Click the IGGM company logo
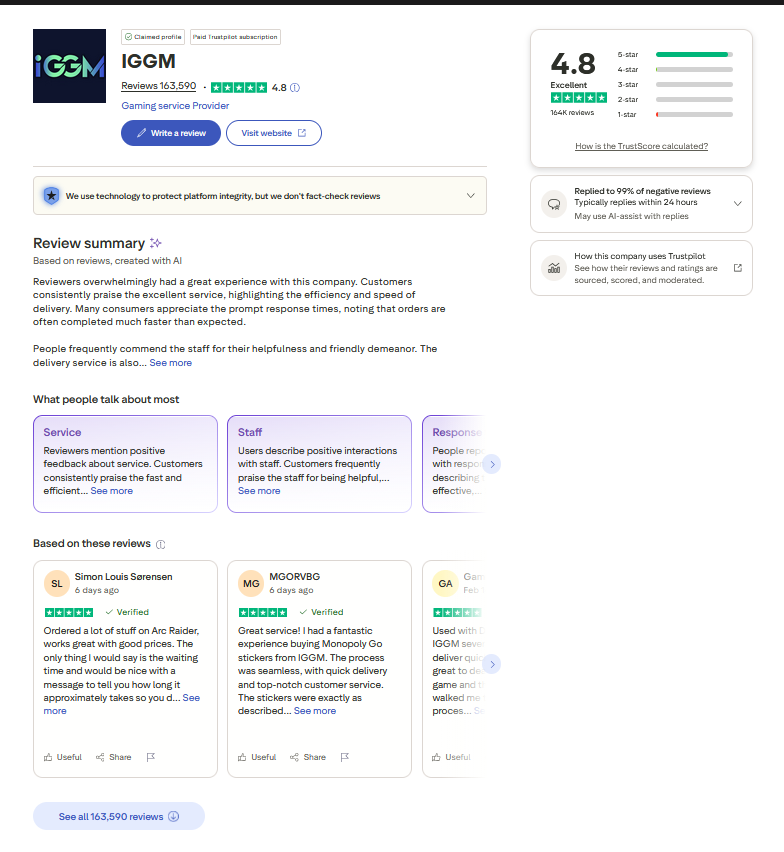The image size is (784, 852). pos(70,66)
